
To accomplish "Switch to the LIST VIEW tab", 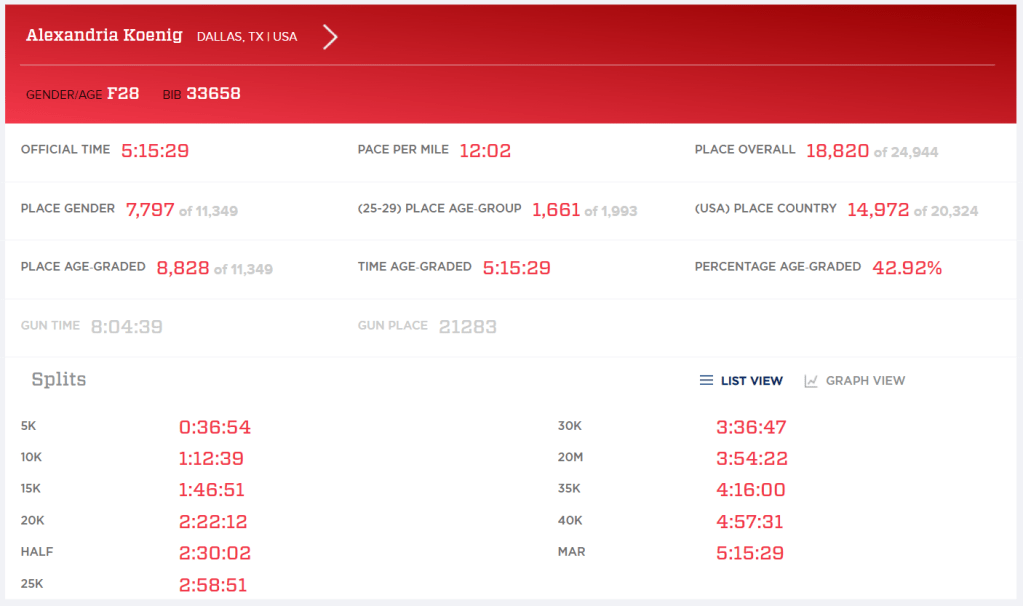I will coord(751,381).
